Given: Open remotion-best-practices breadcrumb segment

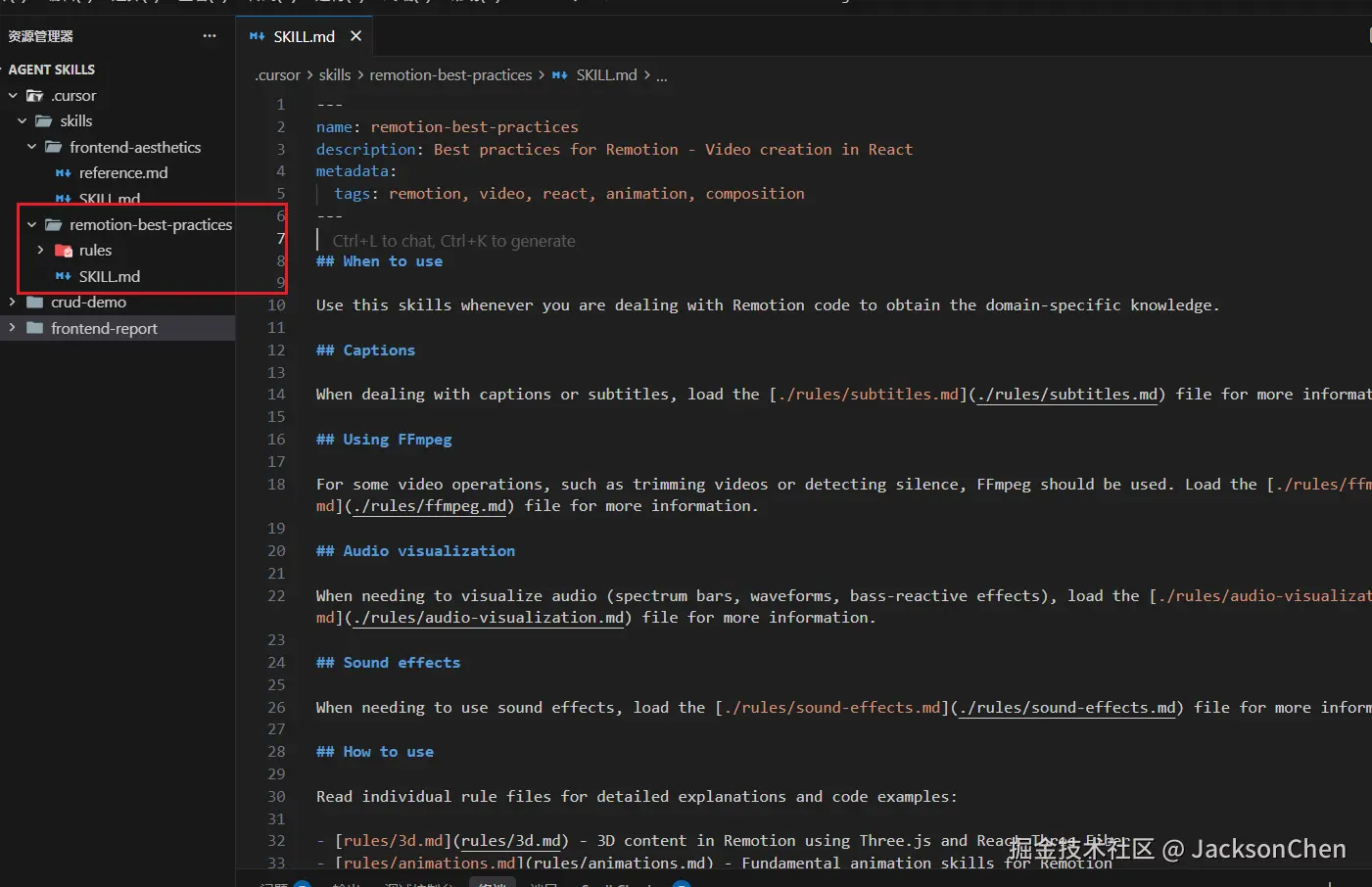Looking at the screenshot, I should [450, 75].
